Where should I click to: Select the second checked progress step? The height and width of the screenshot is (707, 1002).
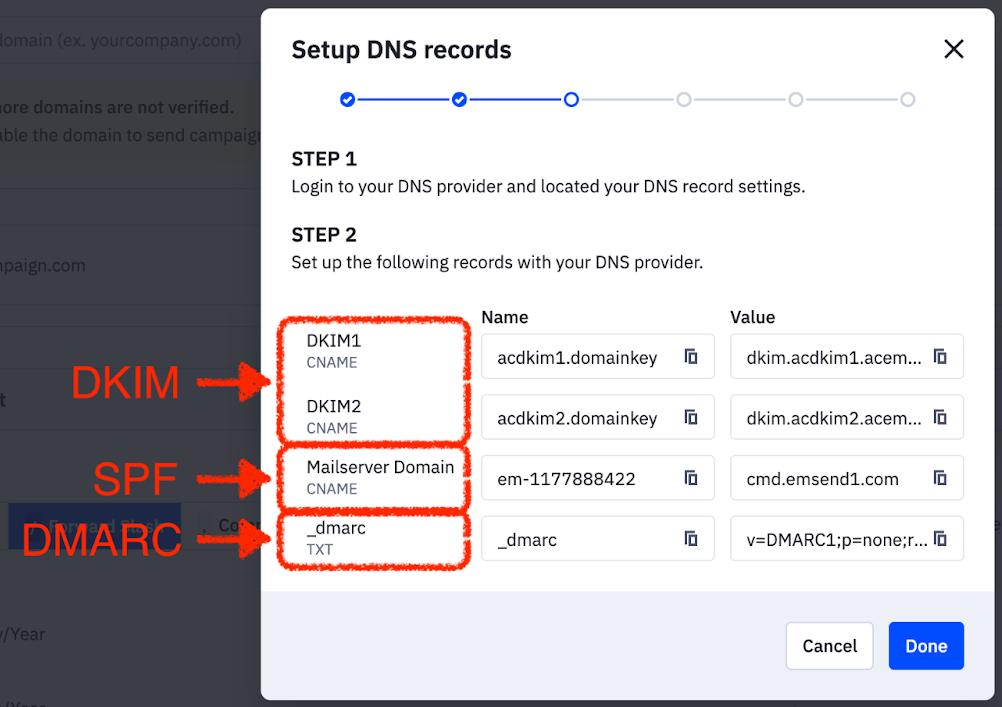pos(459,100)
